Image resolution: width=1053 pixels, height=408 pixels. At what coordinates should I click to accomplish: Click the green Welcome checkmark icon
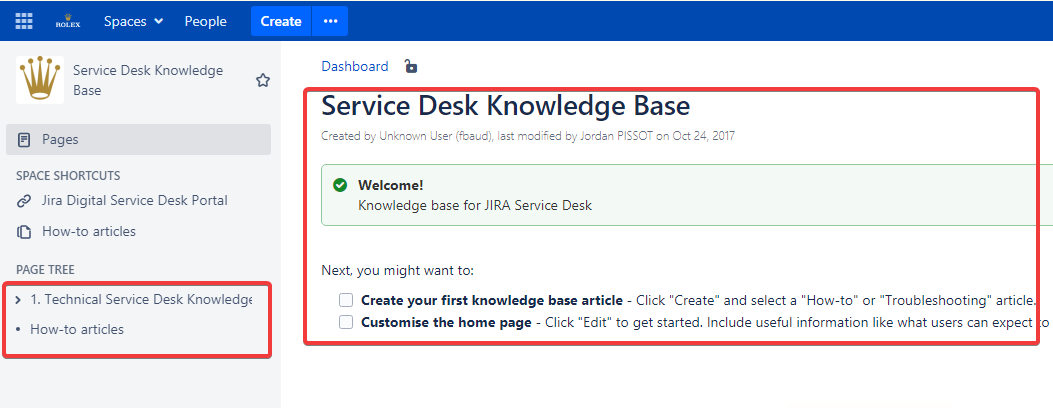point(340,185)
